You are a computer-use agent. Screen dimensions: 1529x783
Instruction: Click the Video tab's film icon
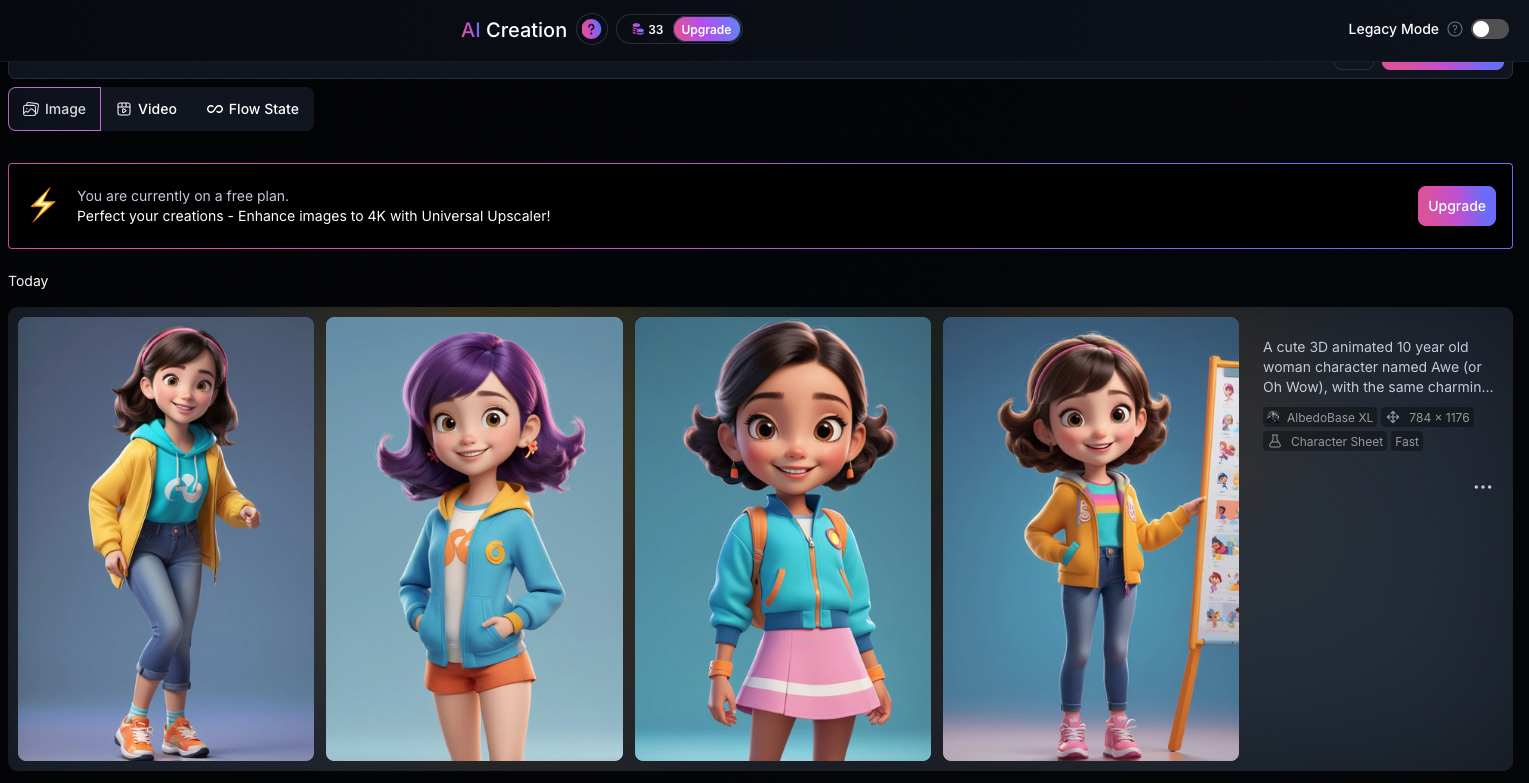pyautogui.click(x=123, y=108)
